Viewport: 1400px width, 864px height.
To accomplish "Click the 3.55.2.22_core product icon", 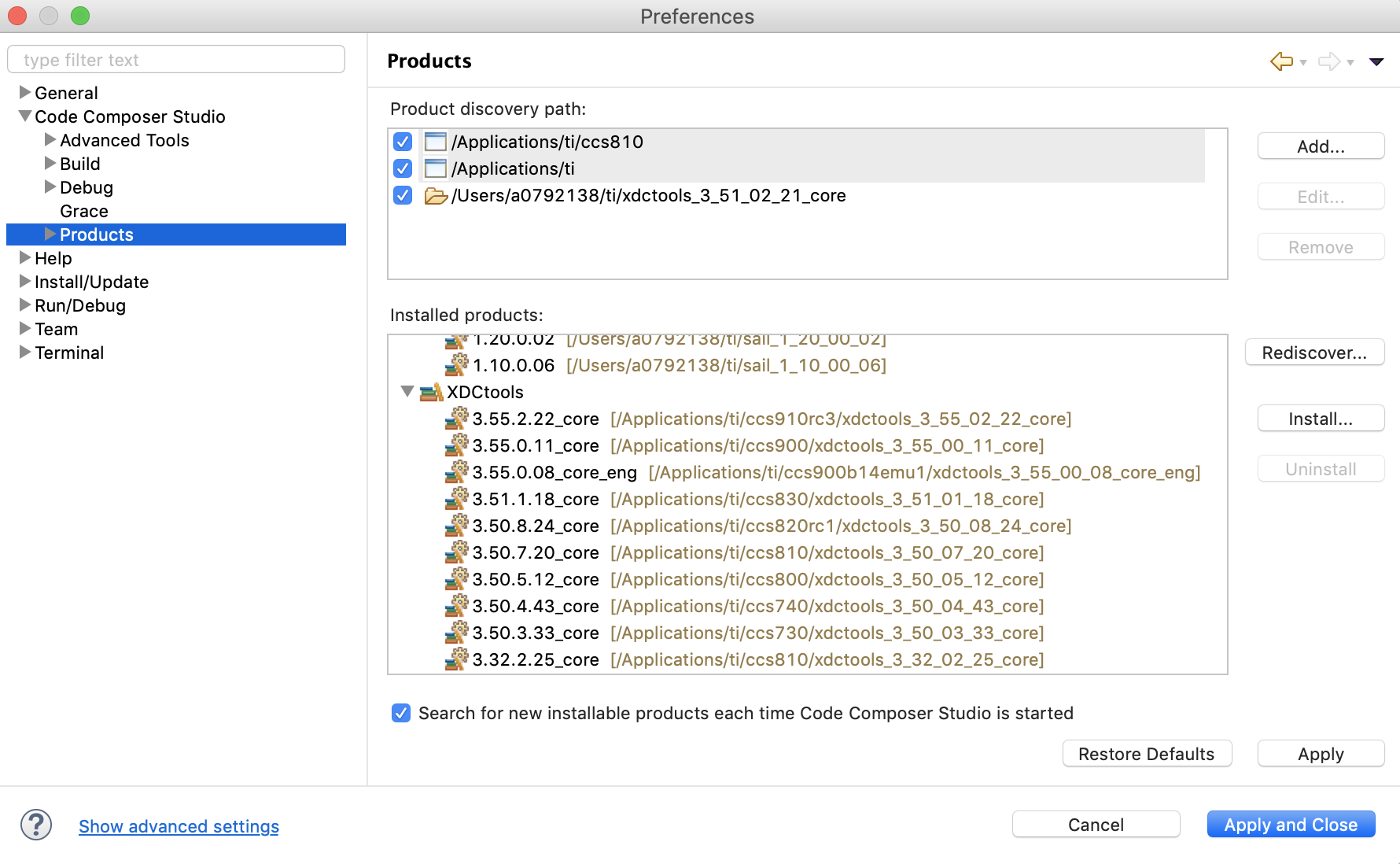I will point(456,419).
